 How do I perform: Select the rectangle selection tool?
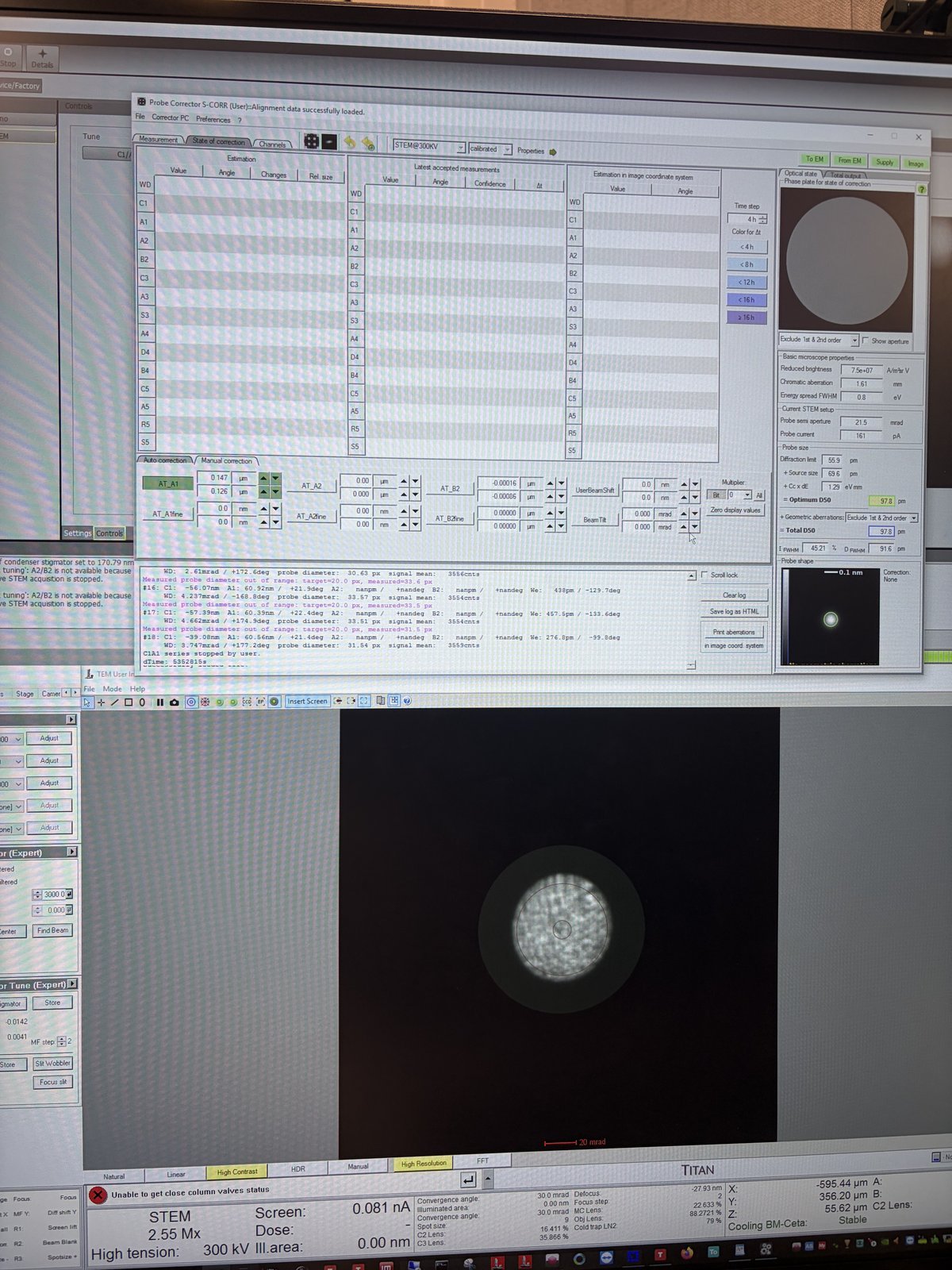pos(129,702)
